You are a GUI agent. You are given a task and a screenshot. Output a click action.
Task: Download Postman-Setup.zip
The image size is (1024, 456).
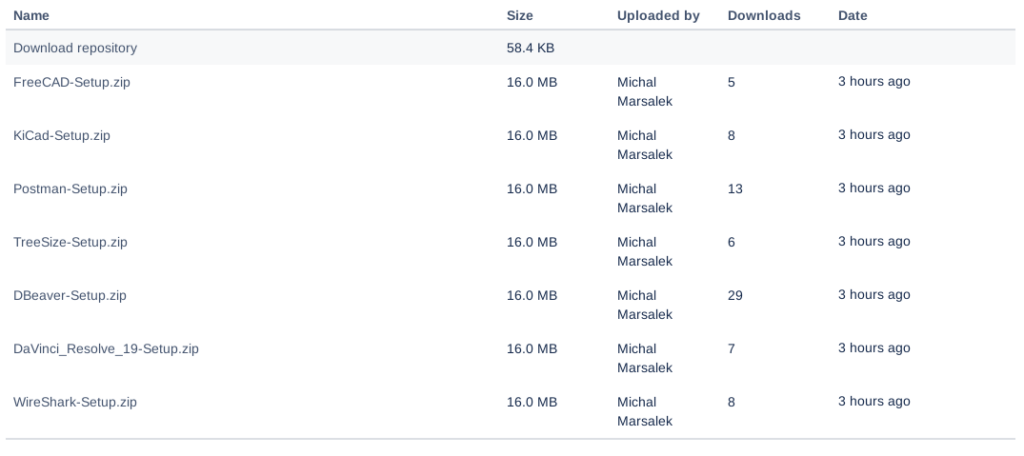tap(70, 188)
